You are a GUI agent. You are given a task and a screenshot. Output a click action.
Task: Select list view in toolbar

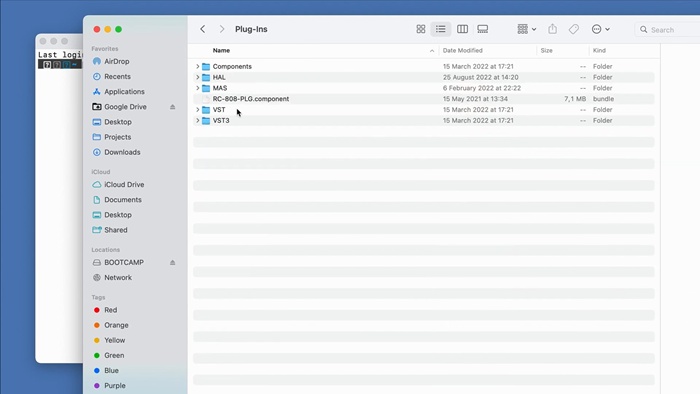[x=441, y=29]
